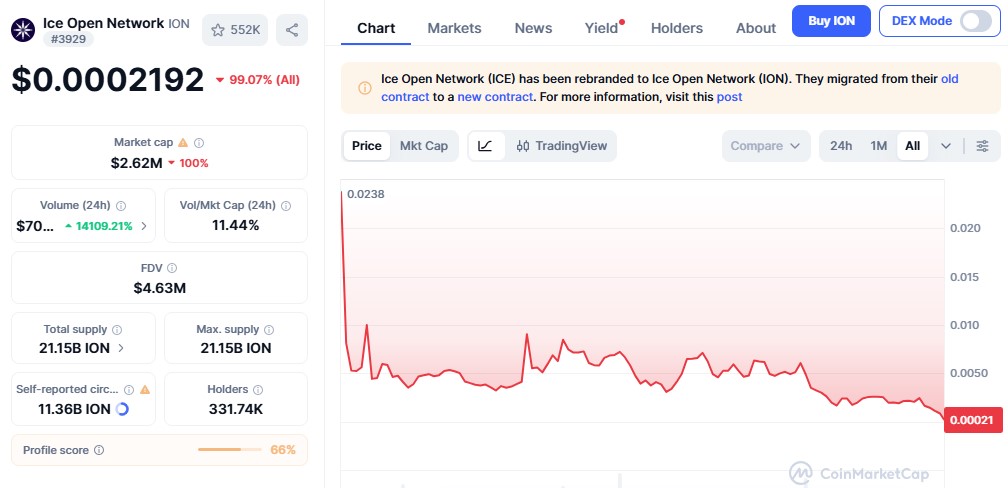This screenshot has width=1008, height=488.
Task: Add ION to watchlist via star button
Action: coord(235,30)
